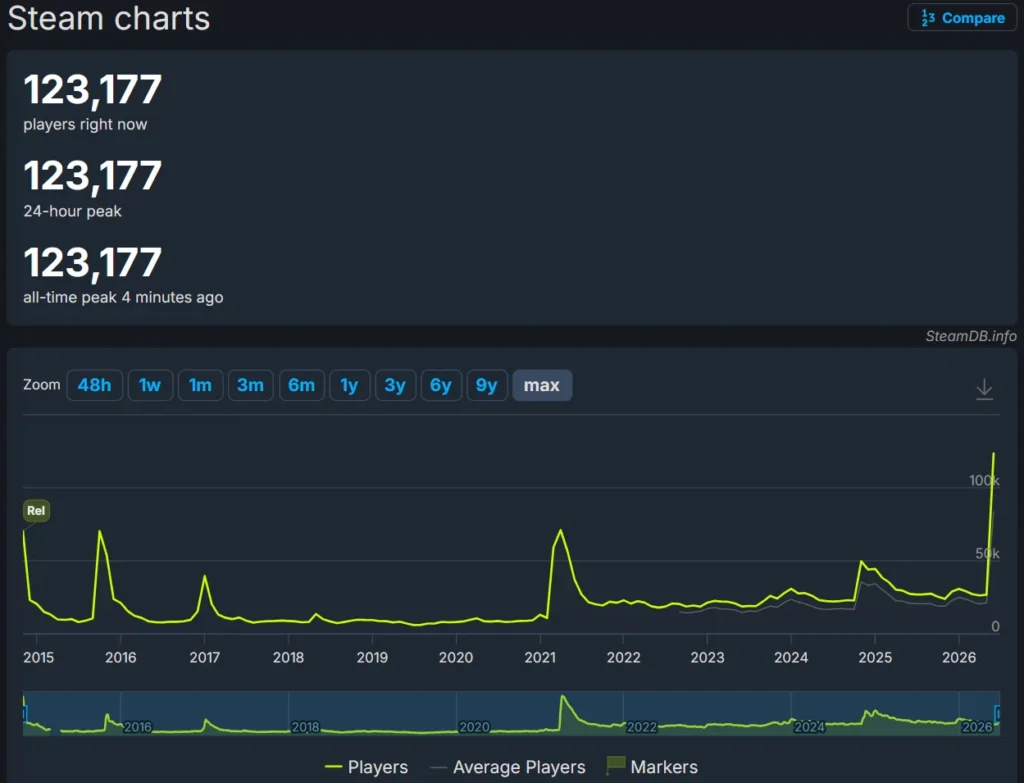
Task: Set zoom to 6y
Action: 441,385
